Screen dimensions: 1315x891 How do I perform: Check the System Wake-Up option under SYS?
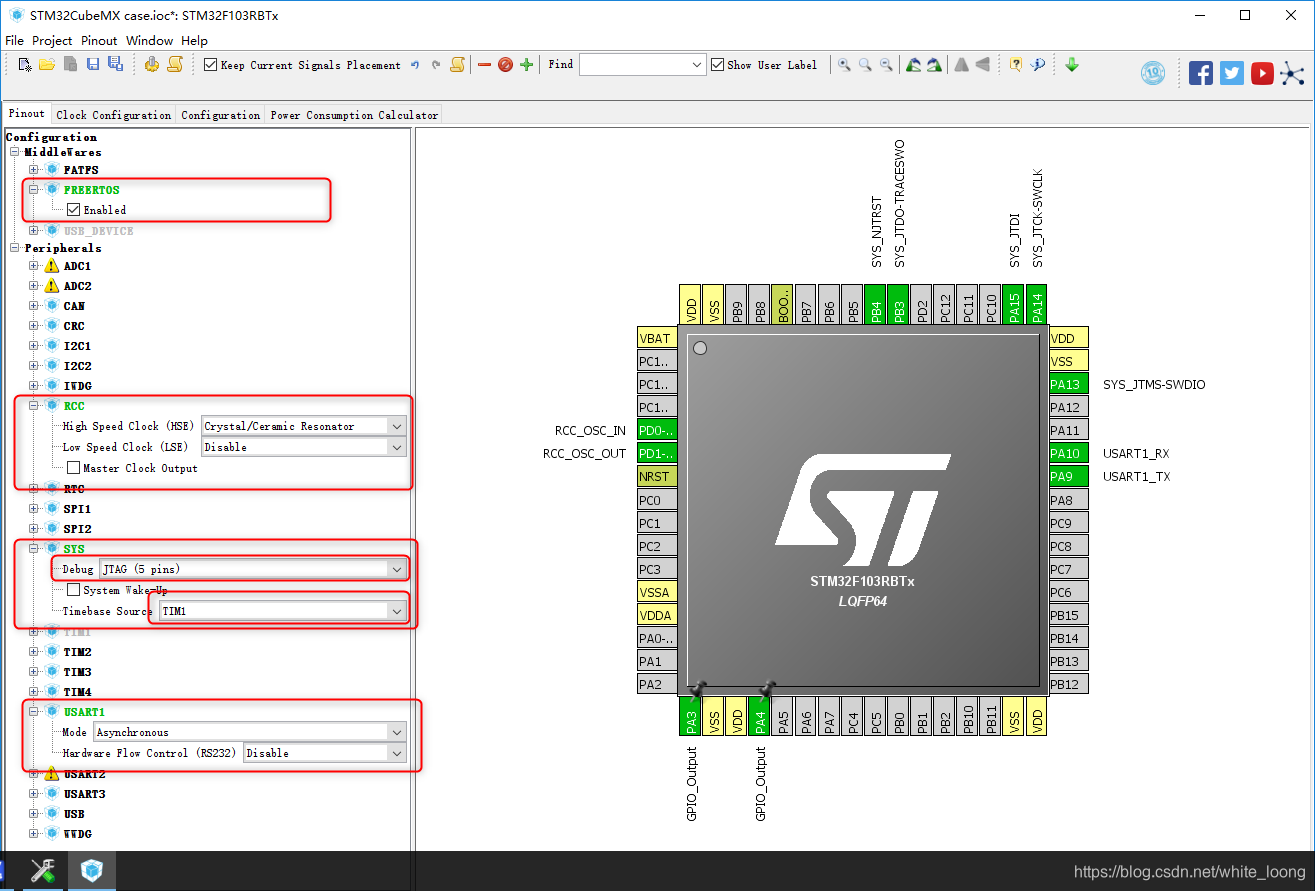[x=74, y=589]
